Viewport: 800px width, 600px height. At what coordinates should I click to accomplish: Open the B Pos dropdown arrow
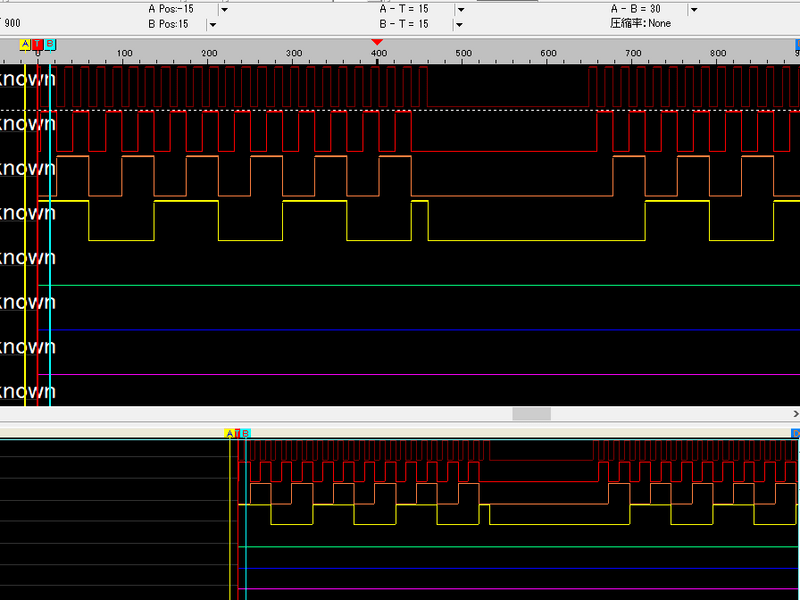[x=212, y=24]
